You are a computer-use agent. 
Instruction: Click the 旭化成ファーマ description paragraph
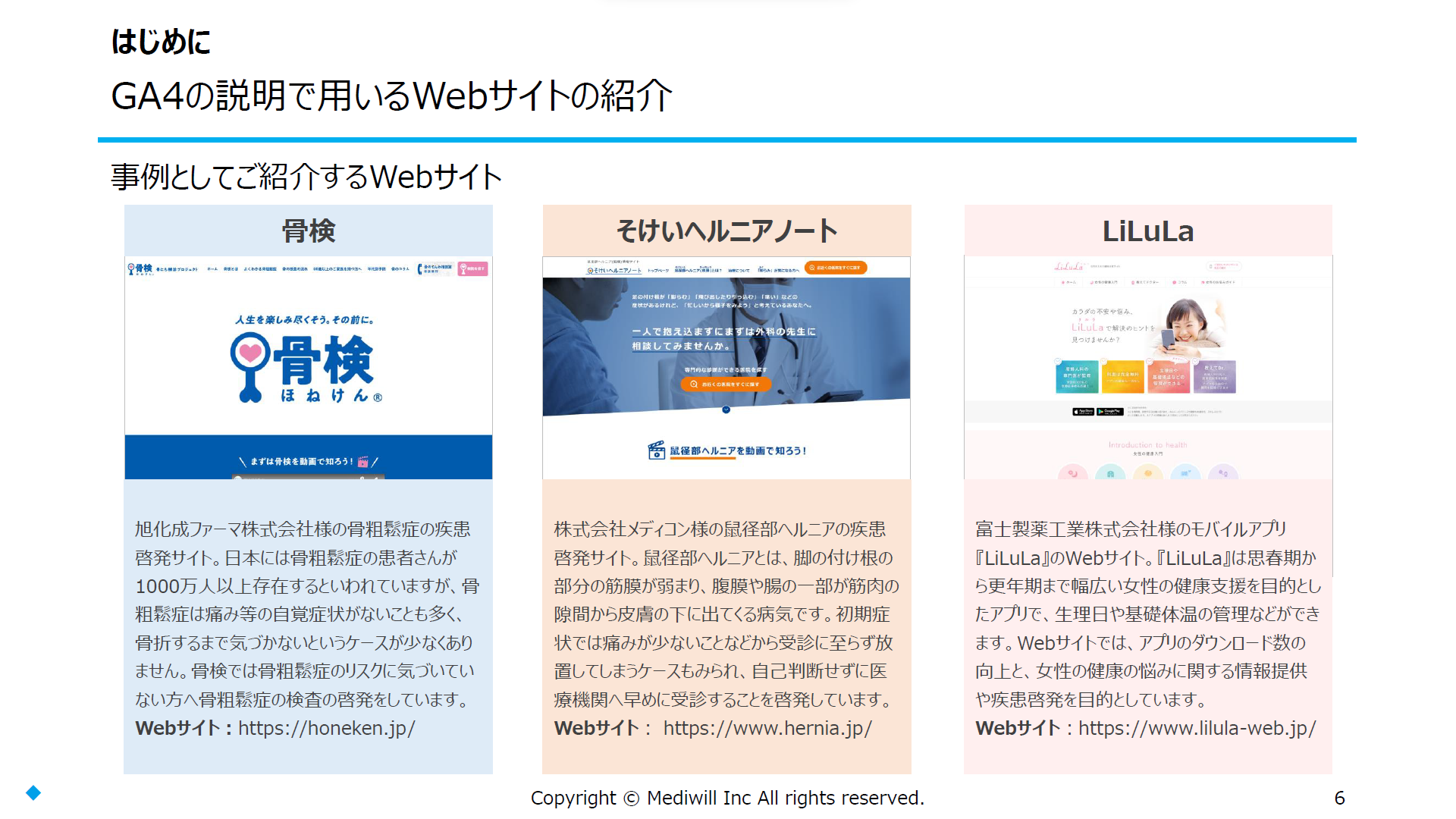point(307,614)
